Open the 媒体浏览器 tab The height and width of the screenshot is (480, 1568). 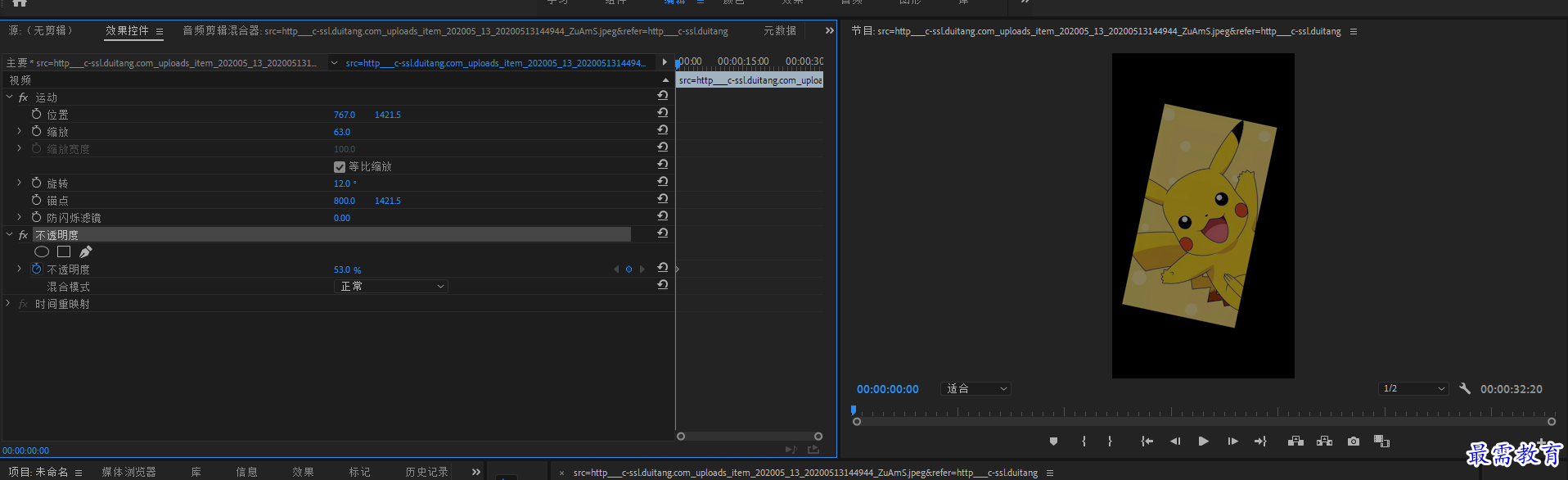click(128, 473)
